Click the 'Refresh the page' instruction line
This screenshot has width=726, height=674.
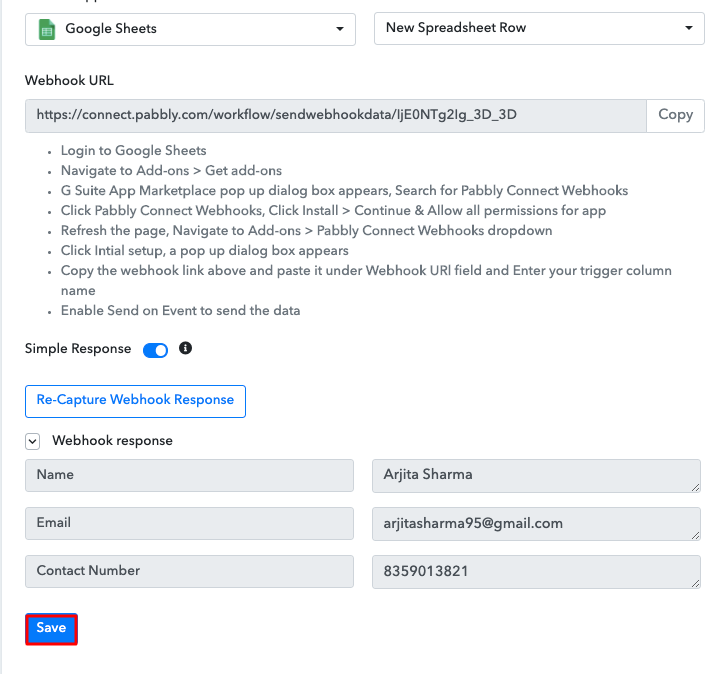(307, 231)
